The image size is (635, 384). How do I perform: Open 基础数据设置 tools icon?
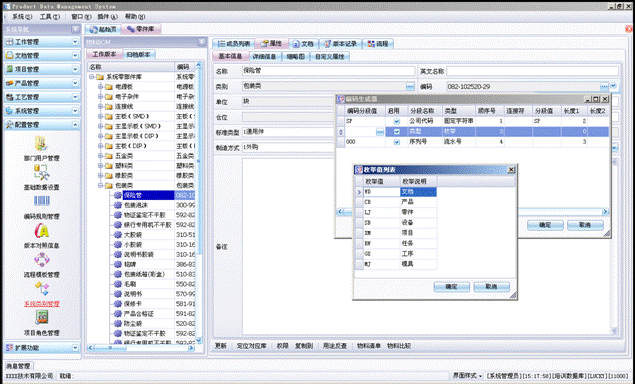pos(41,173)
